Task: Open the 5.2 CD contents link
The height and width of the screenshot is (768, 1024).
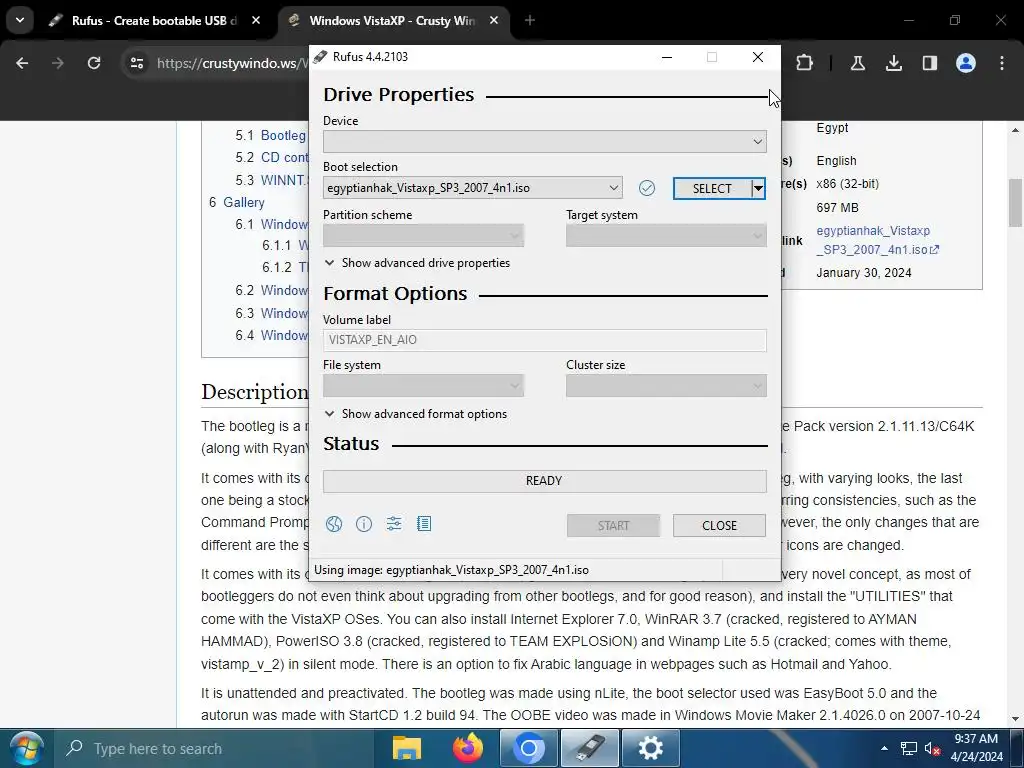Action: pos(272,157)
